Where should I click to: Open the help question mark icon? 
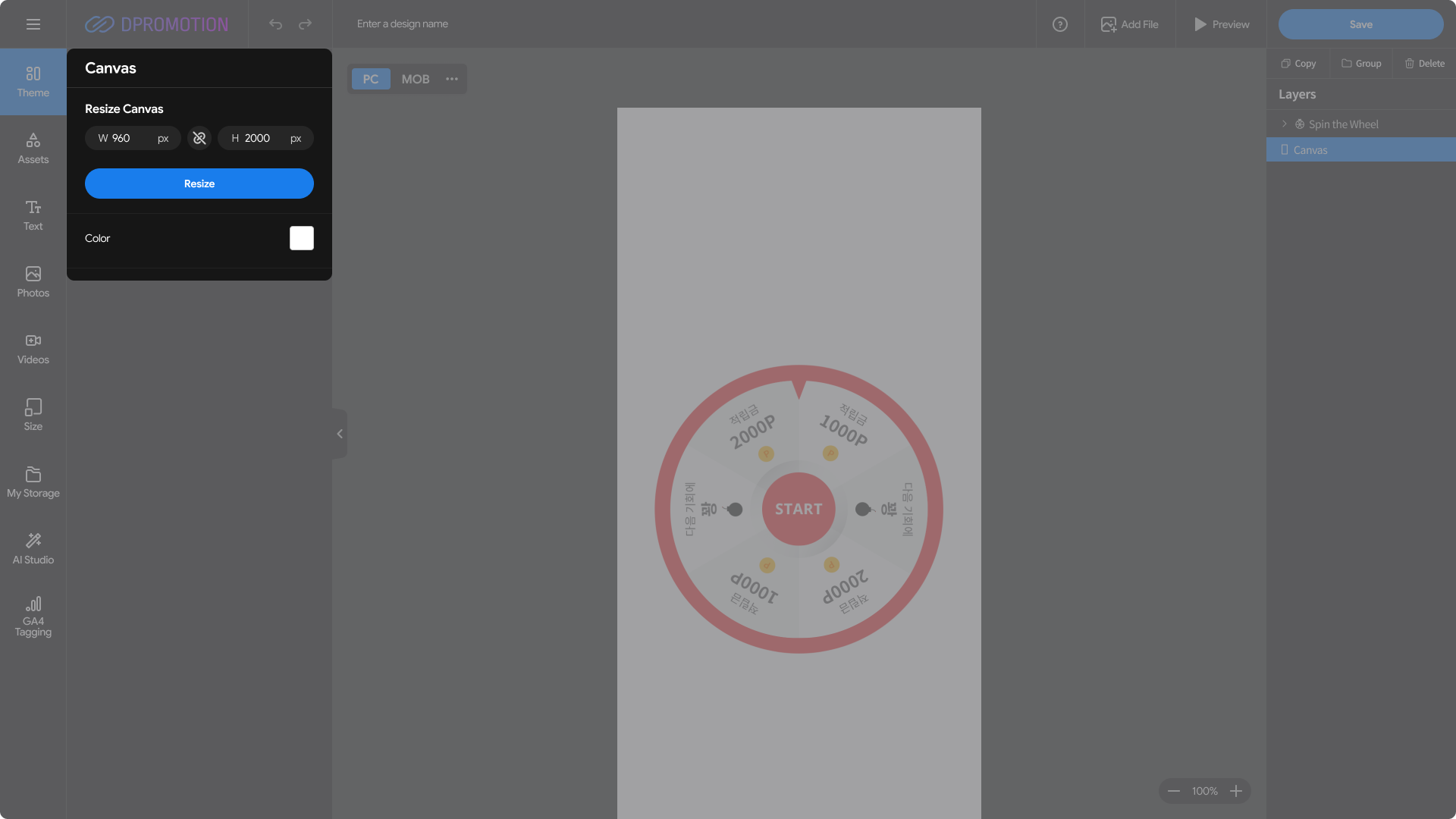(x=1059, y=24)
